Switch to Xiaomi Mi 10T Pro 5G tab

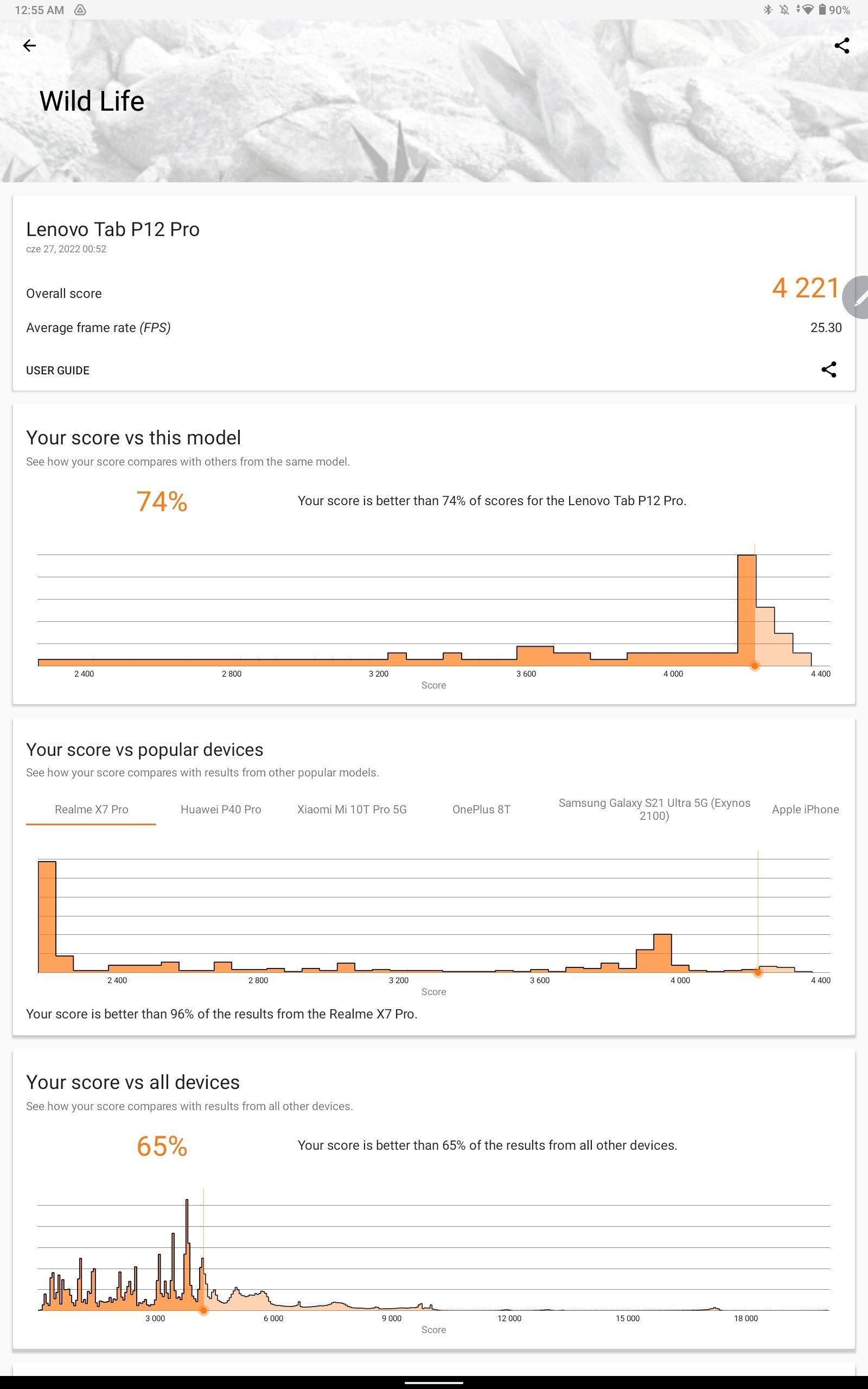pos(352,810)
